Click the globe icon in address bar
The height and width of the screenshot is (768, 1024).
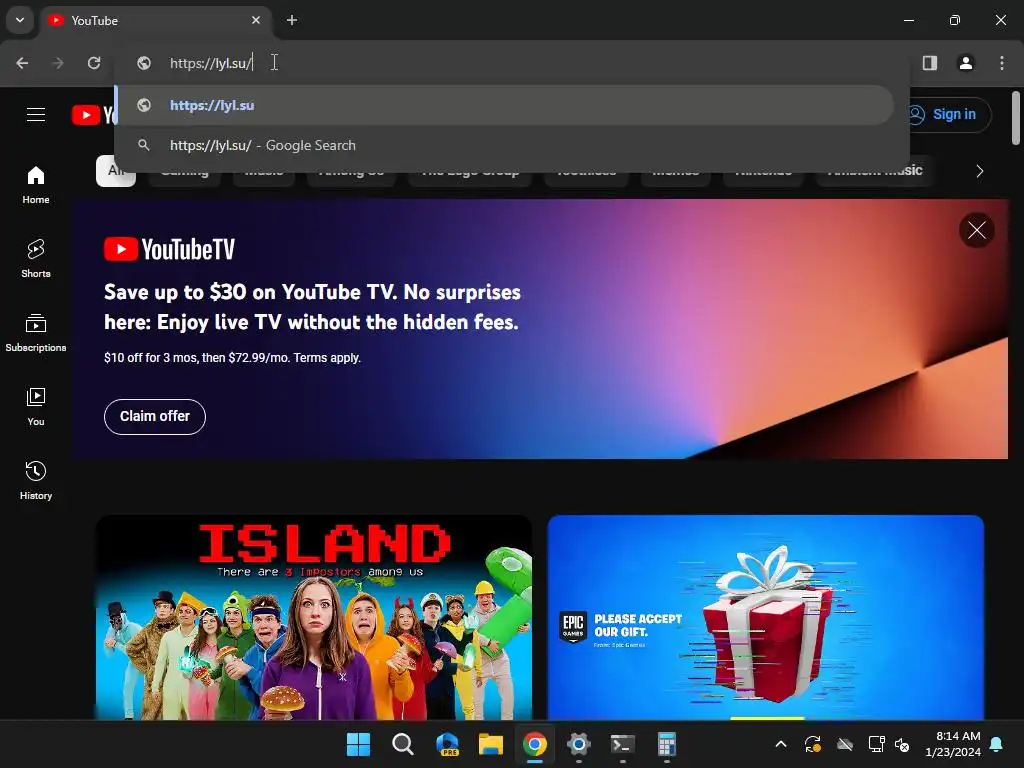pos(144,63)
